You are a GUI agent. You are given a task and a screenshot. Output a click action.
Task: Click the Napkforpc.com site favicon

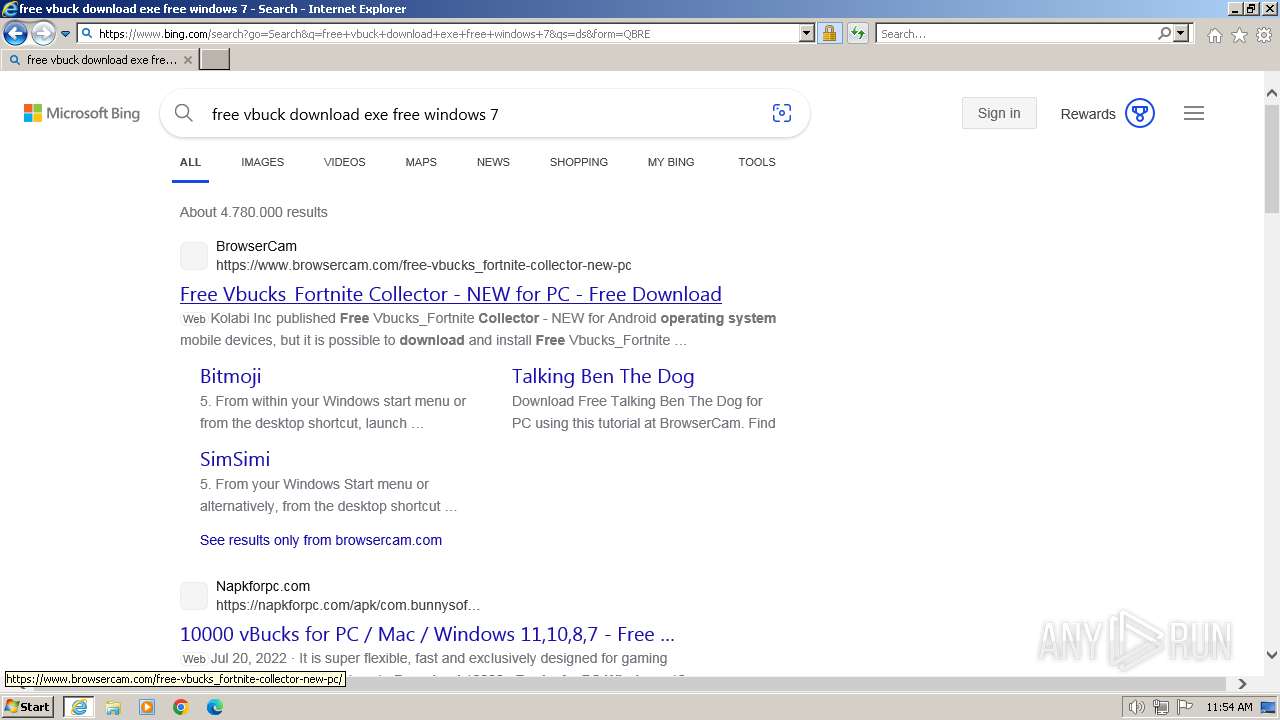coord(194,596)
